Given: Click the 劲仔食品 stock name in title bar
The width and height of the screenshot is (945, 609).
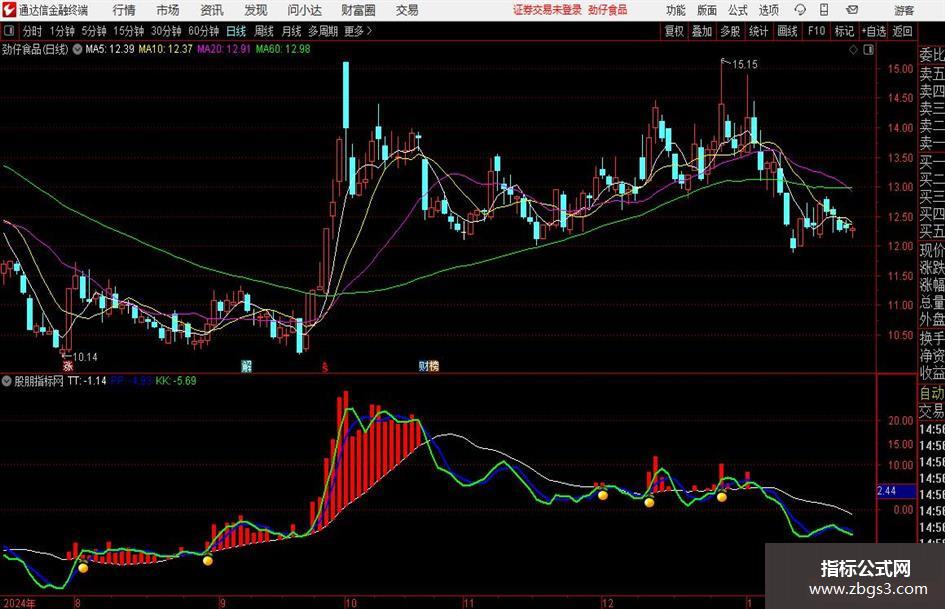Looking at the screenshot, I should pos(608,10).
